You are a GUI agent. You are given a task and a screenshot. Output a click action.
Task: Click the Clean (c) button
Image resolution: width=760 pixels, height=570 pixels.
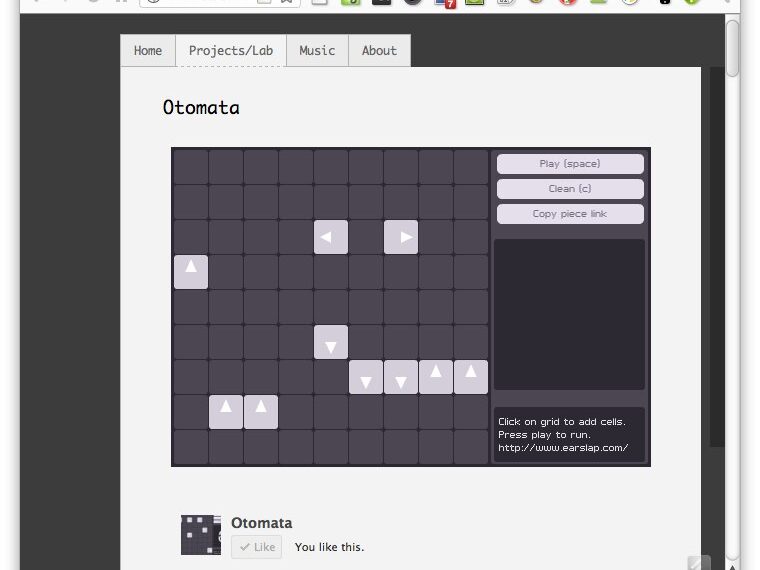(570, 189)
